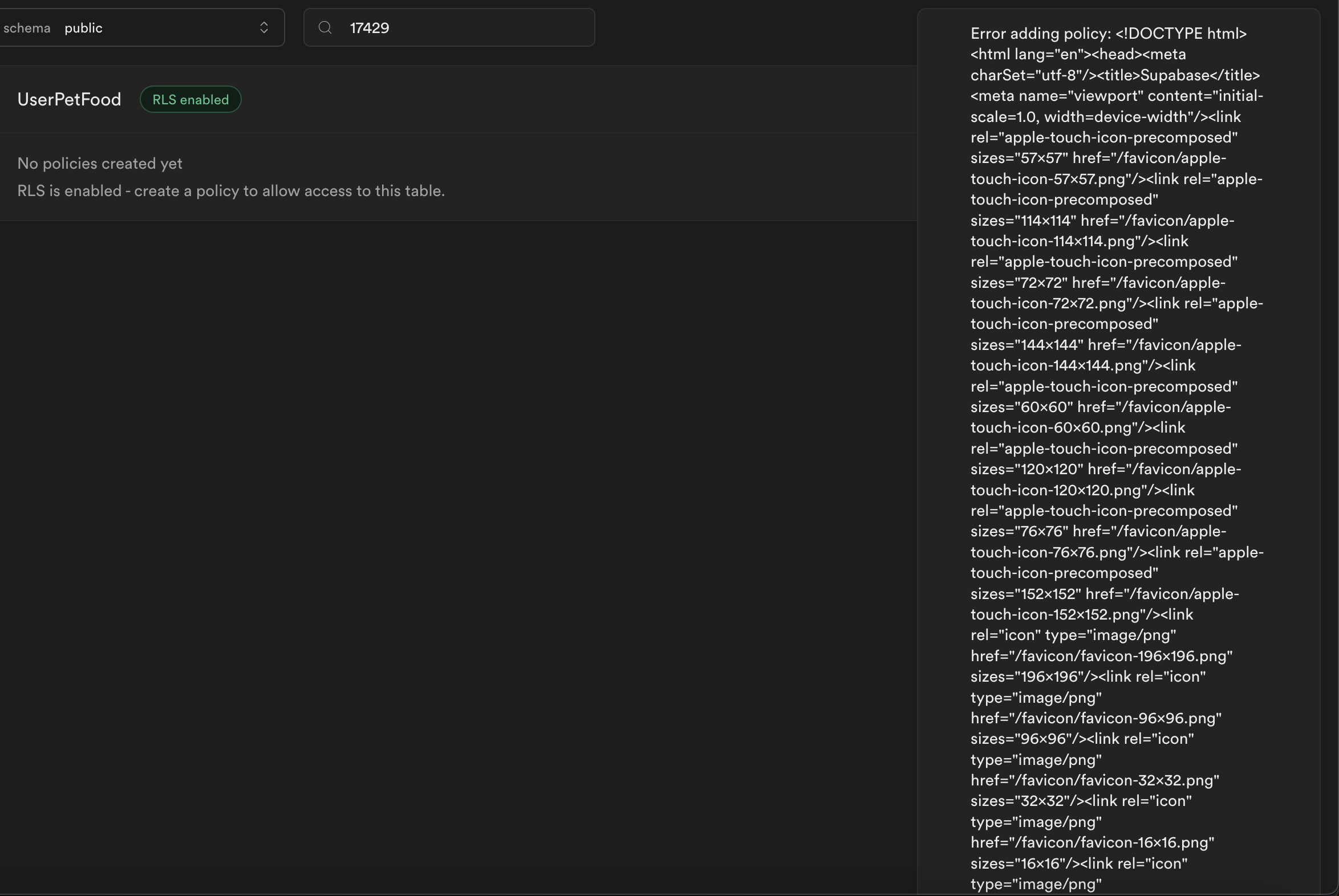Click the No policies created yet message

click(x=99, y=164)
